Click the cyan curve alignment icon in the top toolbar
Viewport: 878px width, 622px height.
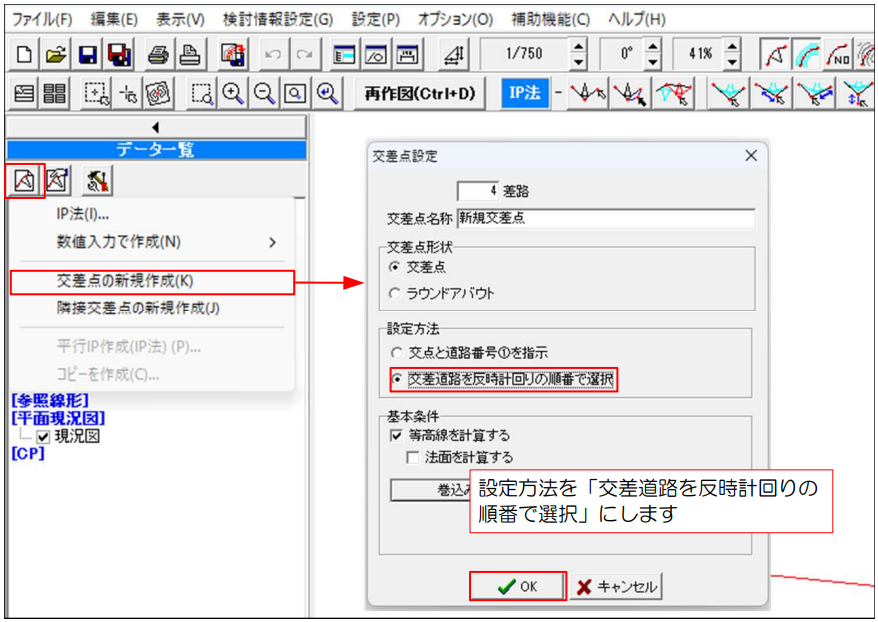coord(806,54)
